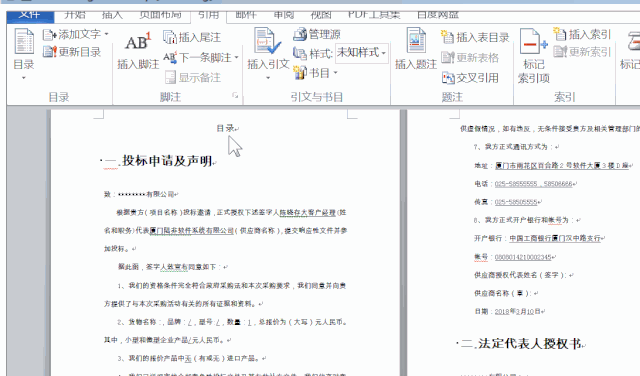Open the 百度网盘 tab
The height and width of the screenshot is (376, 640).
438,15
